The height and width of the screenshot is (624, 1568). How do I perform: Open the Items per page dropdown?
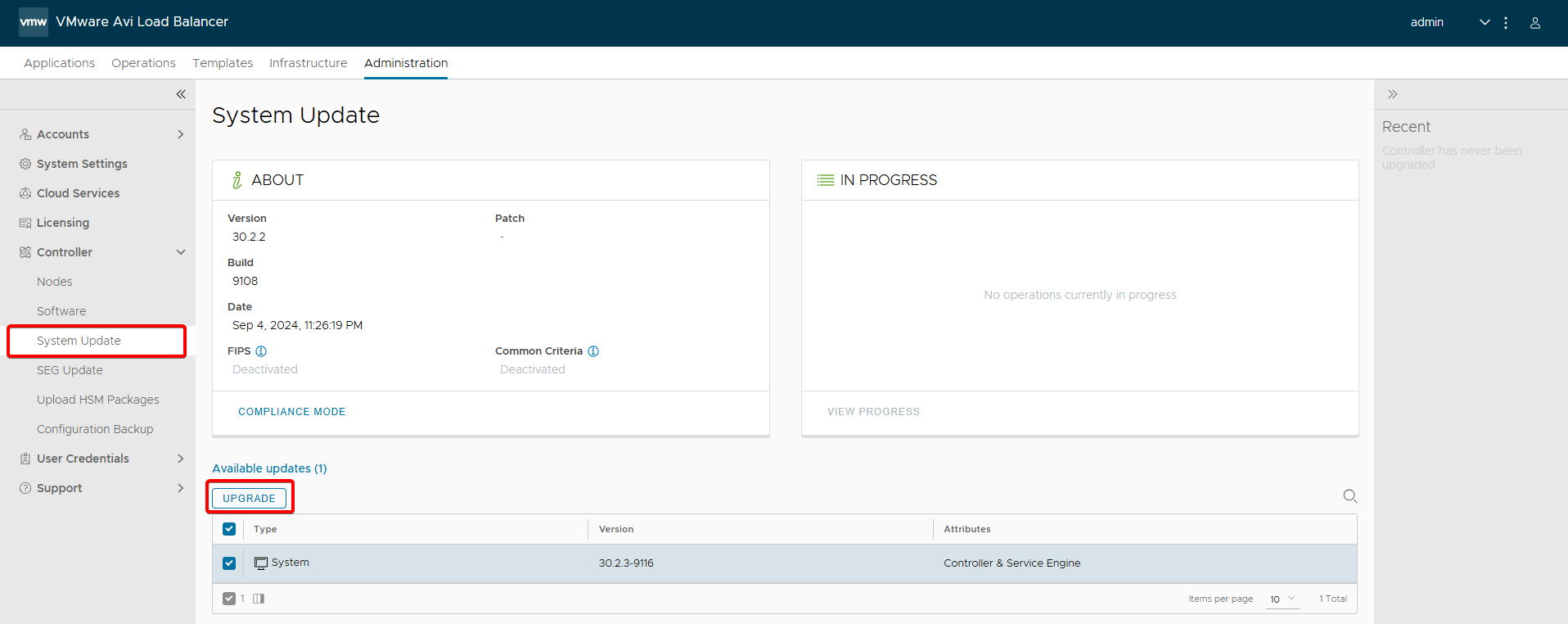[1282, 599]
